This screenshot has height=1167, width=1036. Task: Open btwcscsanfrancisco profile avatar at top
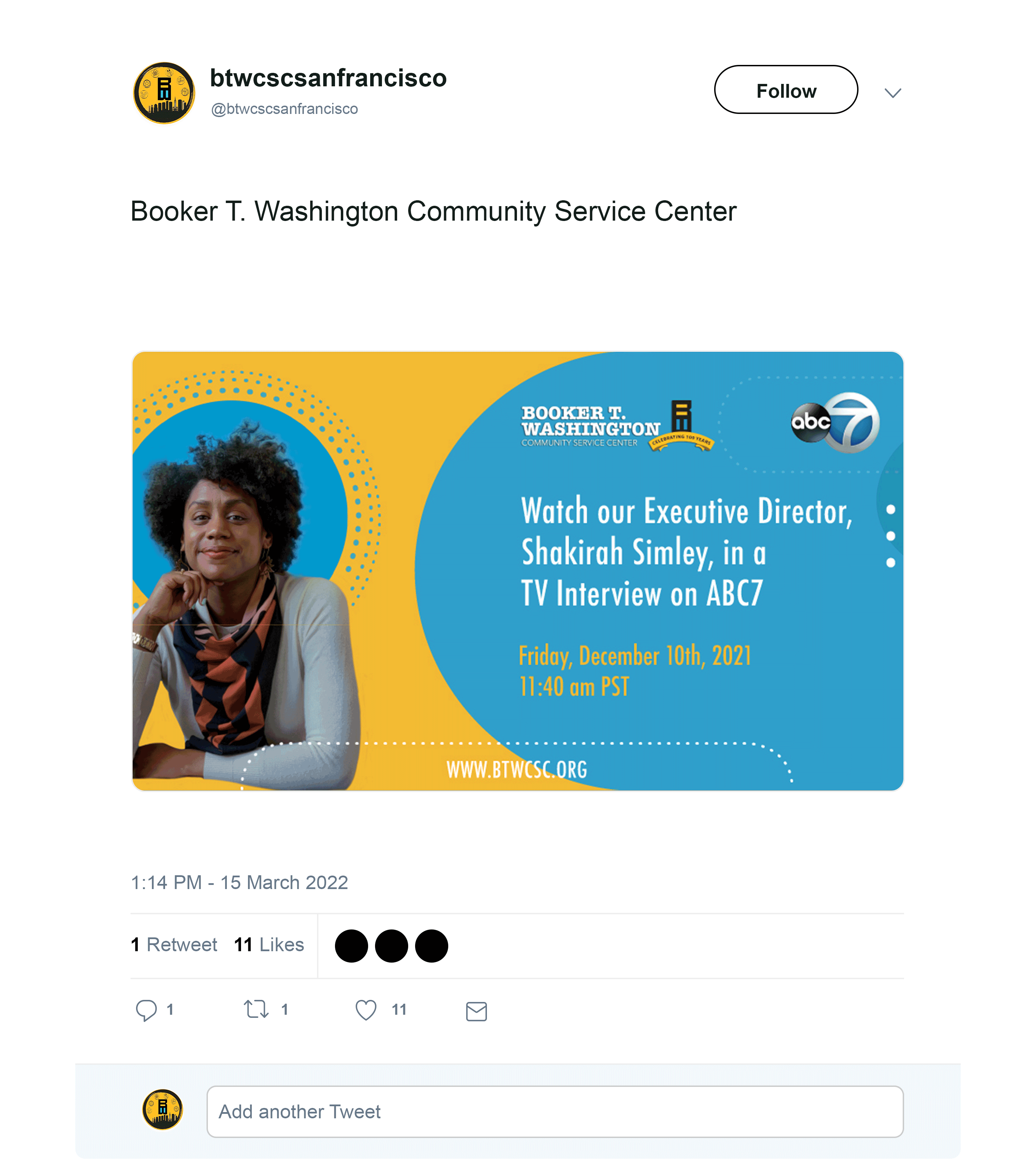(x=164, y=93)
